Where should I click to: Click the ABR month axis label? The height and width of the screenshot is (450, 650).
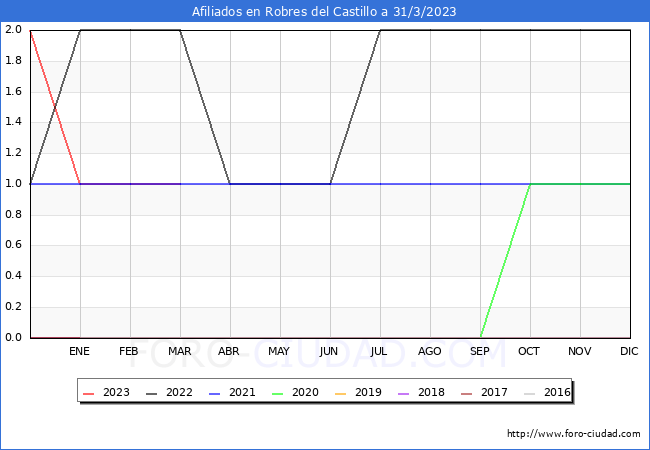[229, 351]
